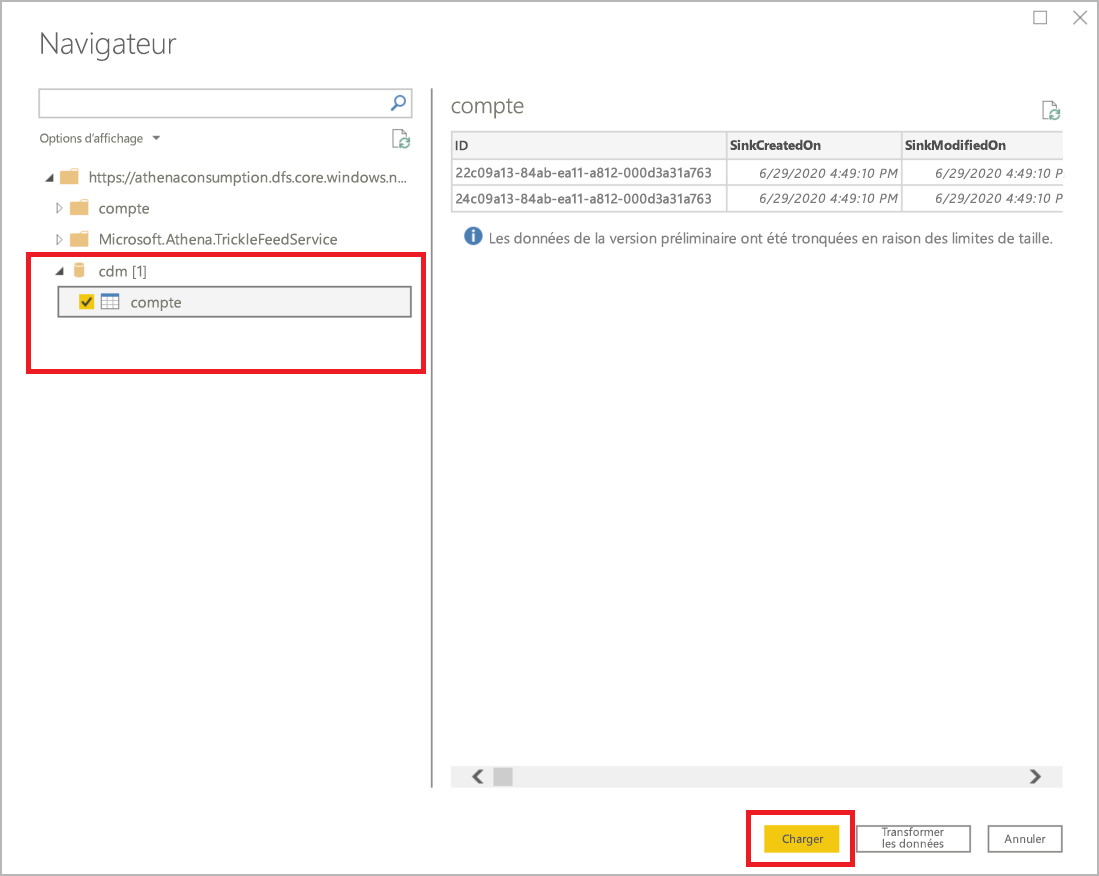Expand the Microsoft.Athena.TrickleFeedService node
Viewport: 1099px width, 876px height.
59,240
